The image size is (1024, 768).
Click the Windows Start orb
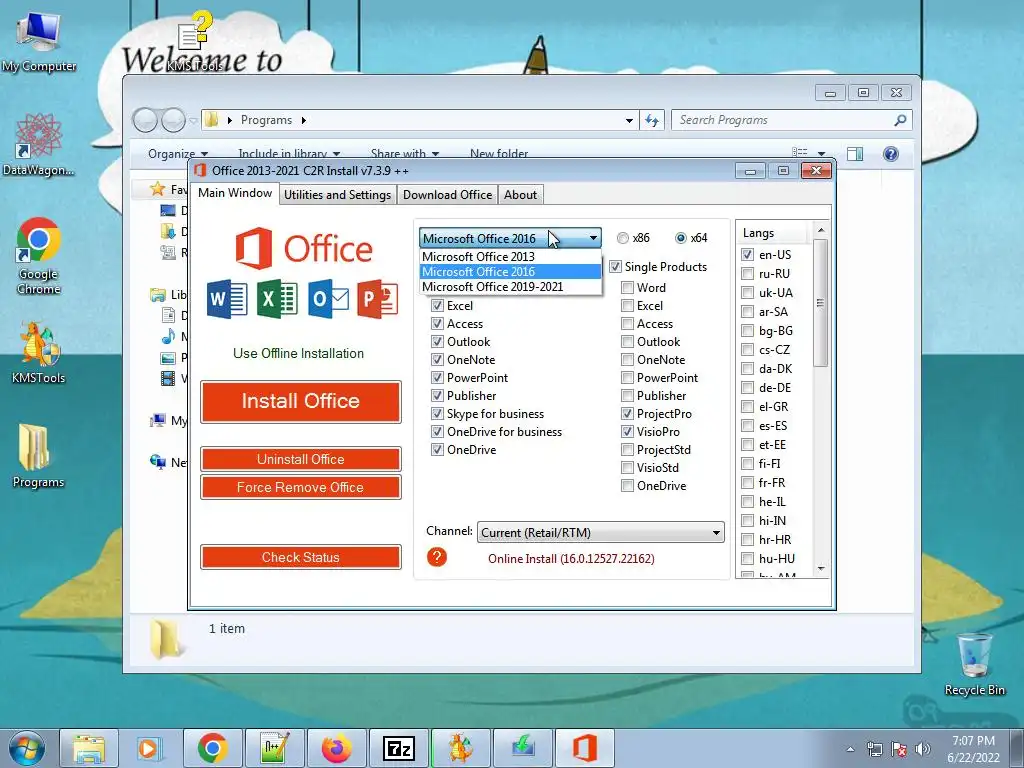point(26,748)
